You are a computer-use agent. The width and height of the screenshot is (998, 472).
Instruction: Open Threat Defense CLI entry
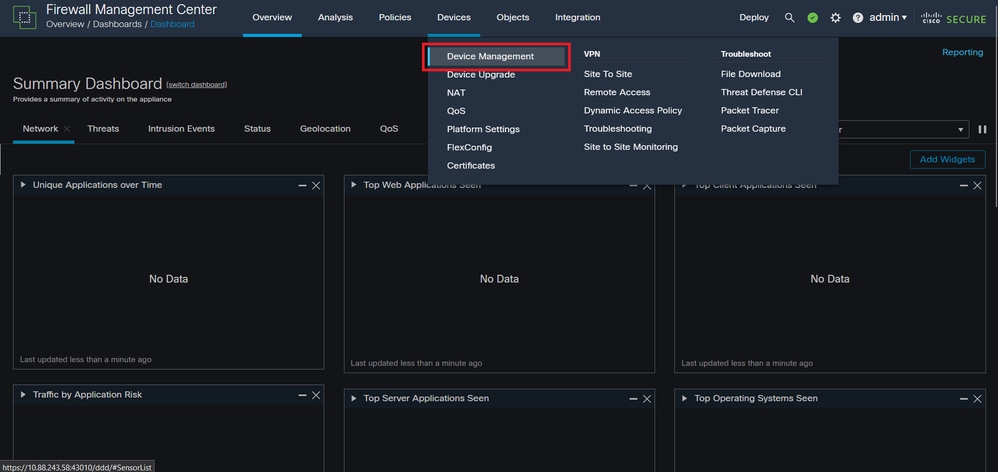[x=761, y=92]
